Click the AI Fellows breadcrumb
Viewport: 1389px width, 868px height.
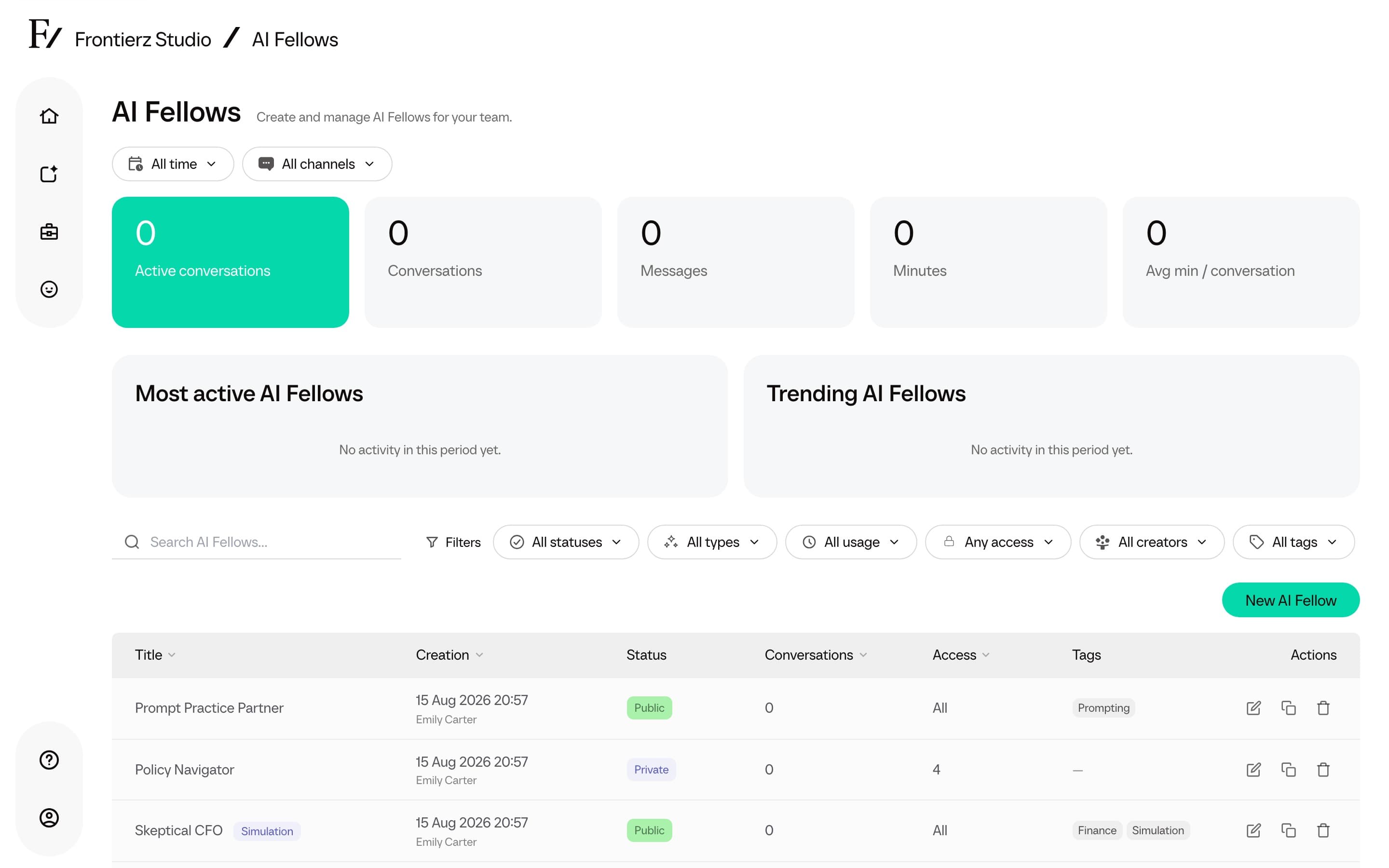tap(295, 40)
